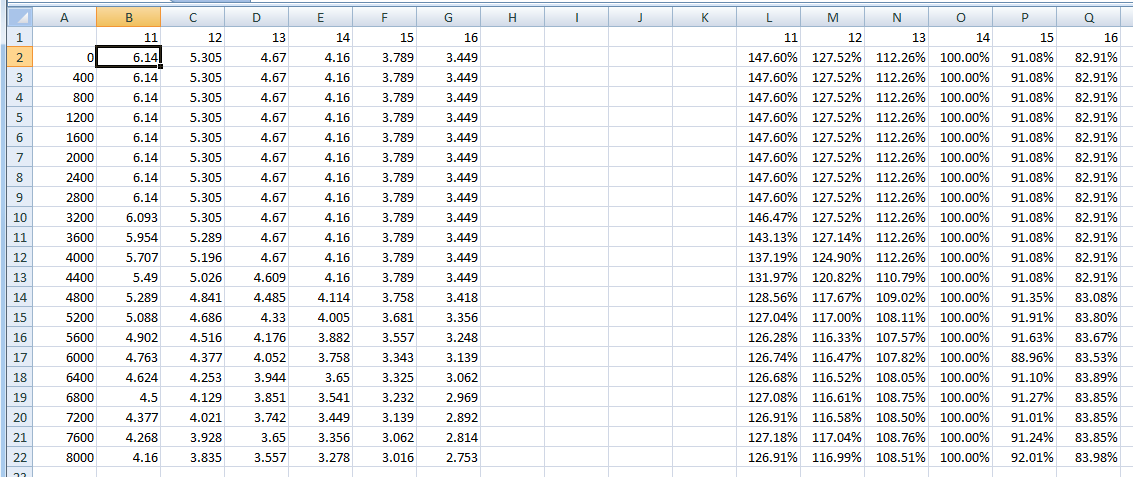Select cell containing 3.835
Image resolution: width=1133 pixels, height=477 pixels.
pyautogui.click(x=192, y=457)
